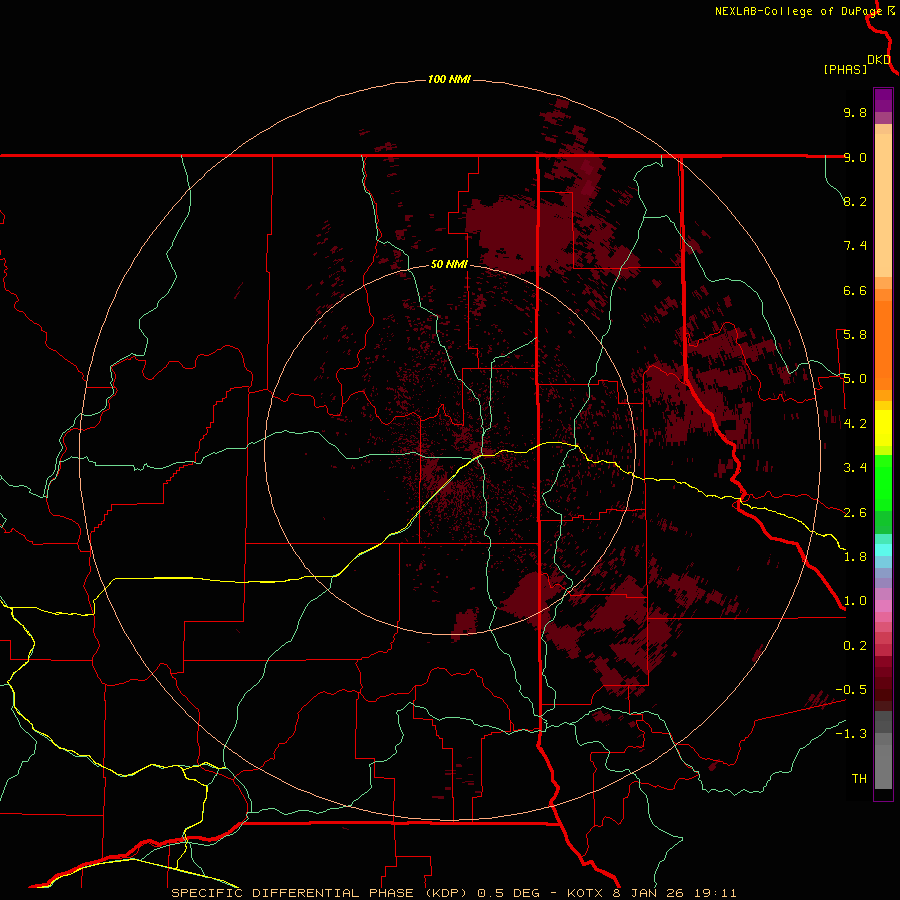Viewport: 900px width, 900px height.
Task: Click the peach segment of the color bar
Action: click(883, 201)
